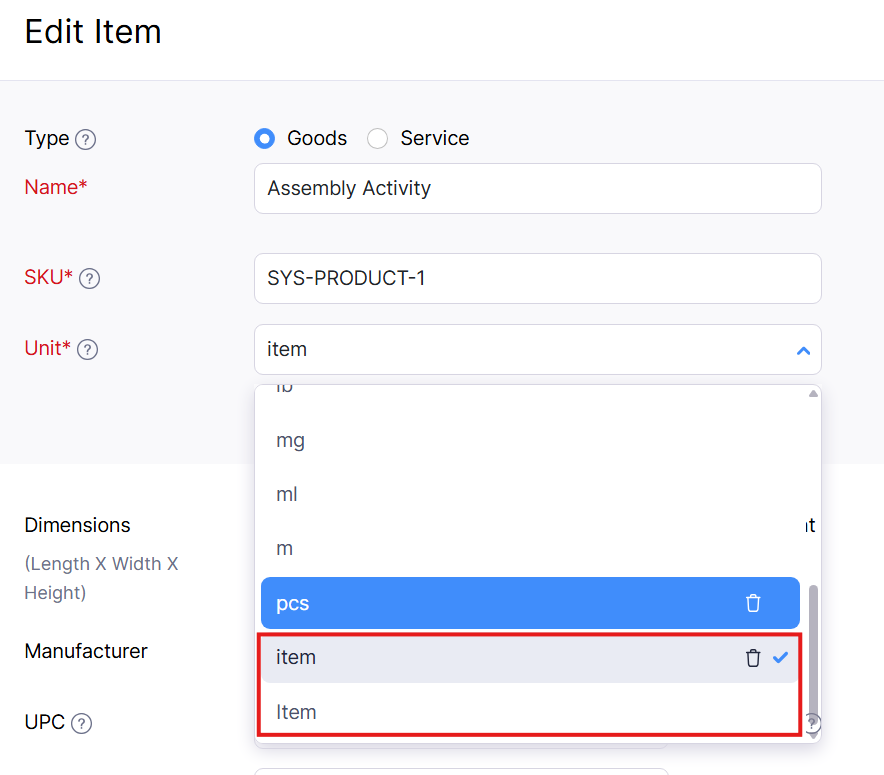Delete the pcs unit via trash icon
This screenshot has width=884, height=775.
(x=753, y=603)
